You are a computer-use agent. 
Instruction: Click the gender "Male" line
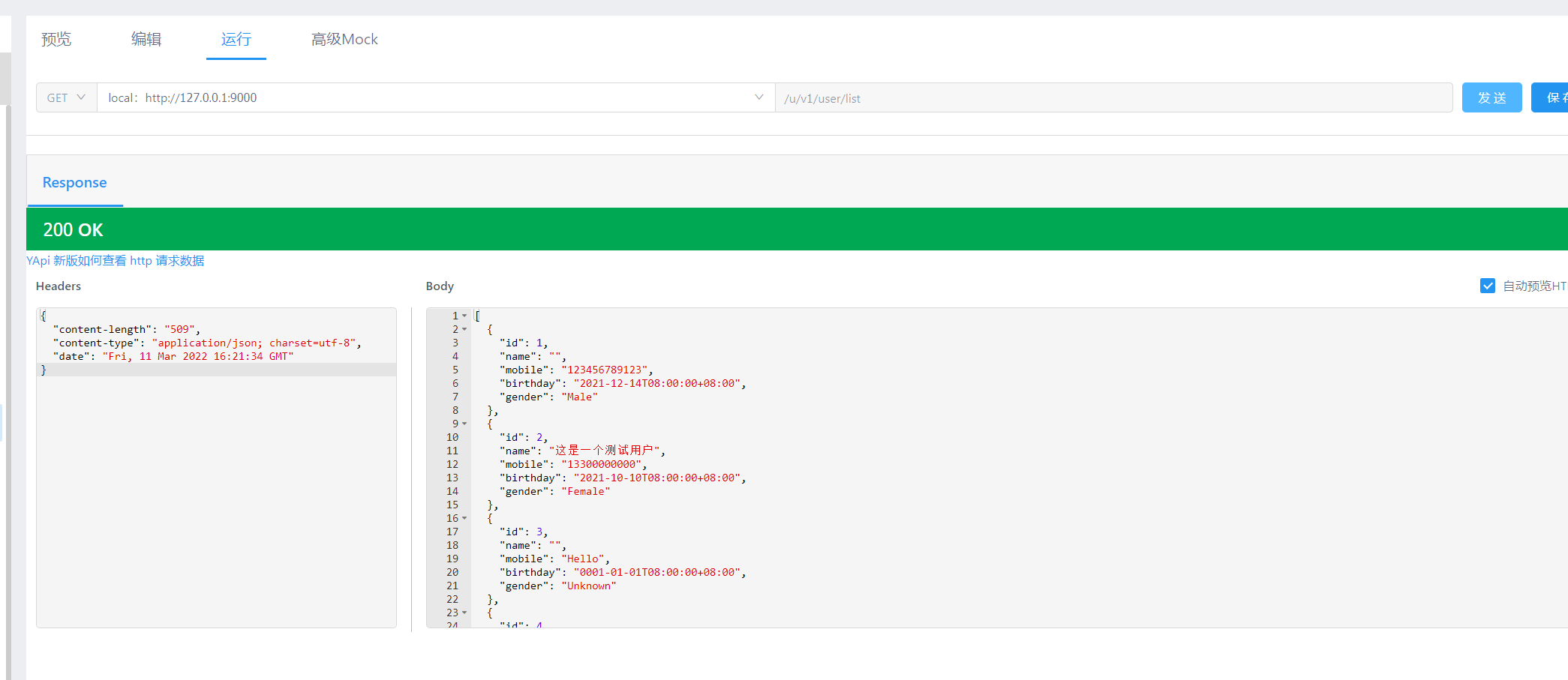point(548,397)
